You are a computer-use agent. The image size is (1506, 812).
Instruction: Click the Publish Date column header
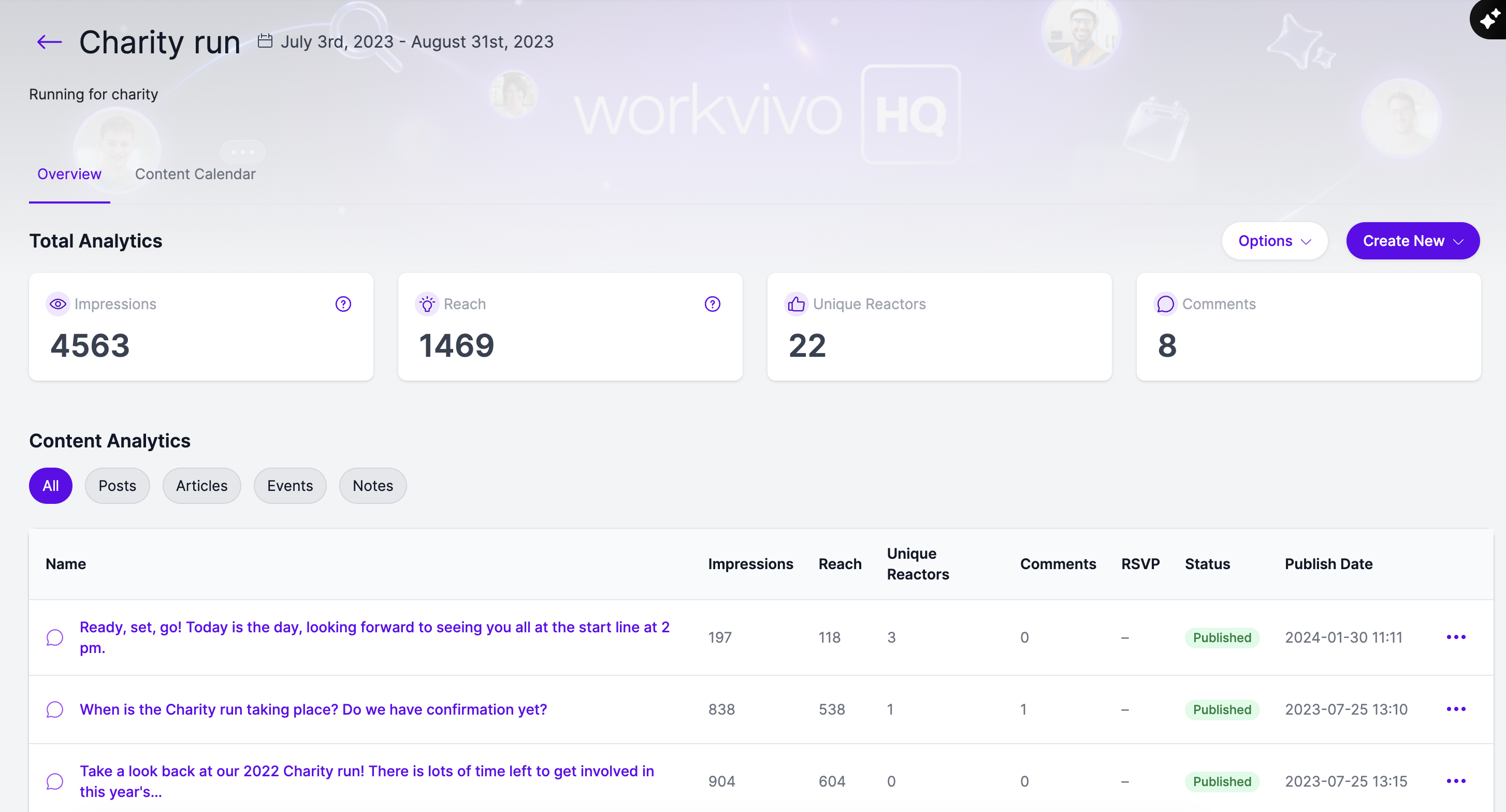(1329, 564)
